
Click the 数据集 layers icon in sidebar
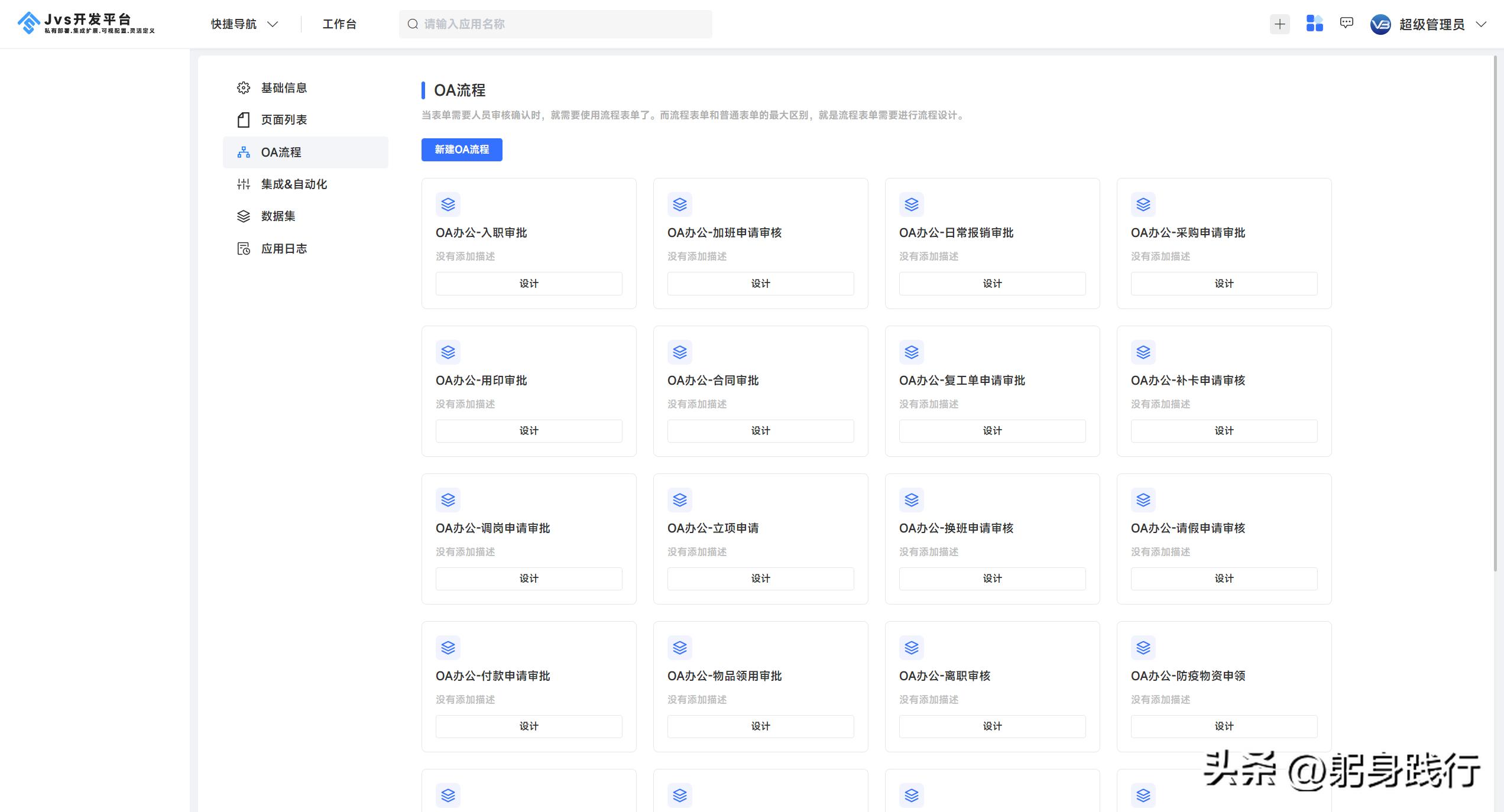tap(244, 216)
